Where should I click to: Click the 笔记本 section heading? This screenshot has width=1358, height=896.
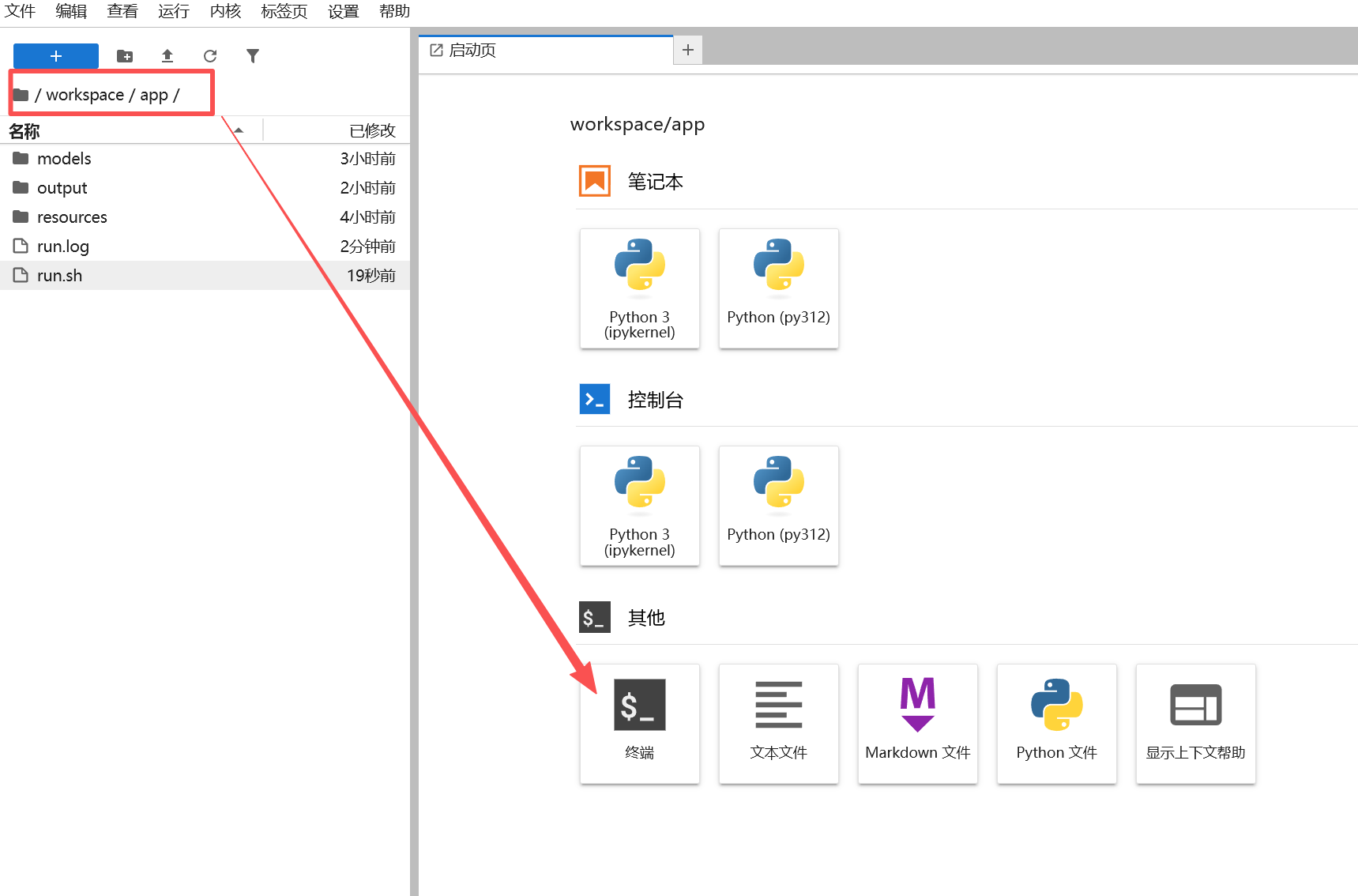pos(656,182)
